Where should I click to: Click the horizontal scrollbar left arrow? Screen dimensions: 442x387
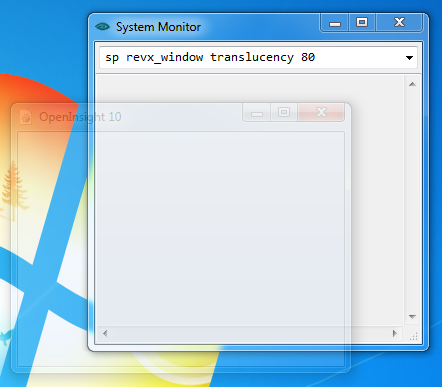[105, 333]
